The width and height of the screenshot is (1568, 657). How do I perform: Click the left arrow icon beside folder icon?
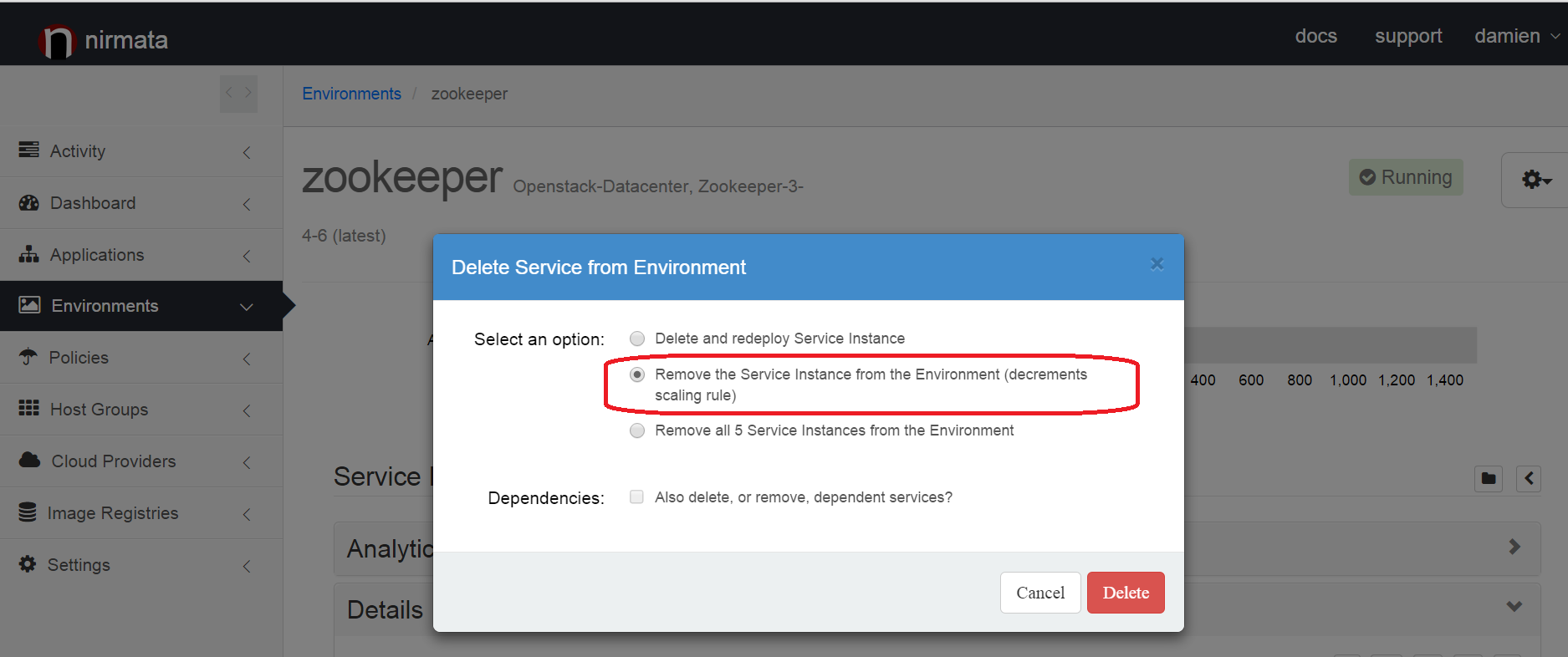pos(1529,479)
